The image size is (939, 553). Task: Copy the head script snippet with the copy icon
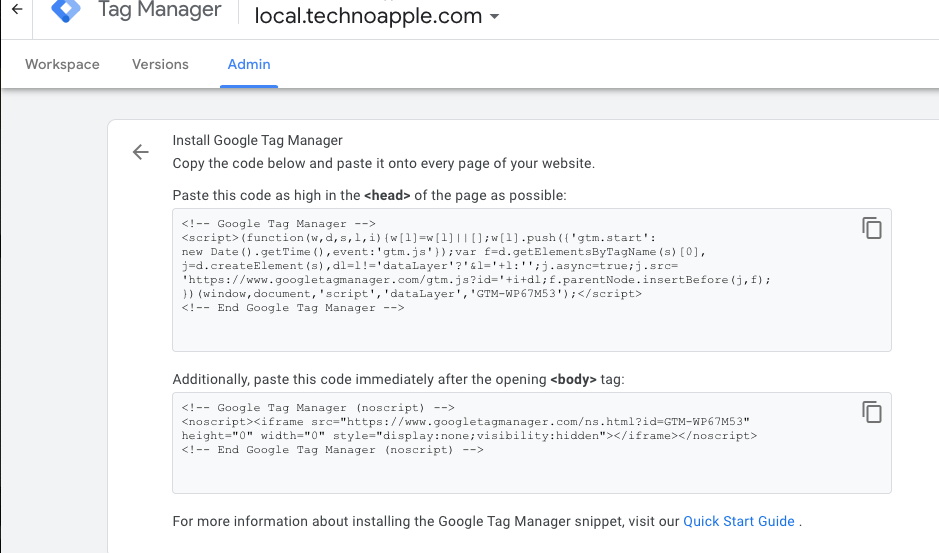coord(872,228)
